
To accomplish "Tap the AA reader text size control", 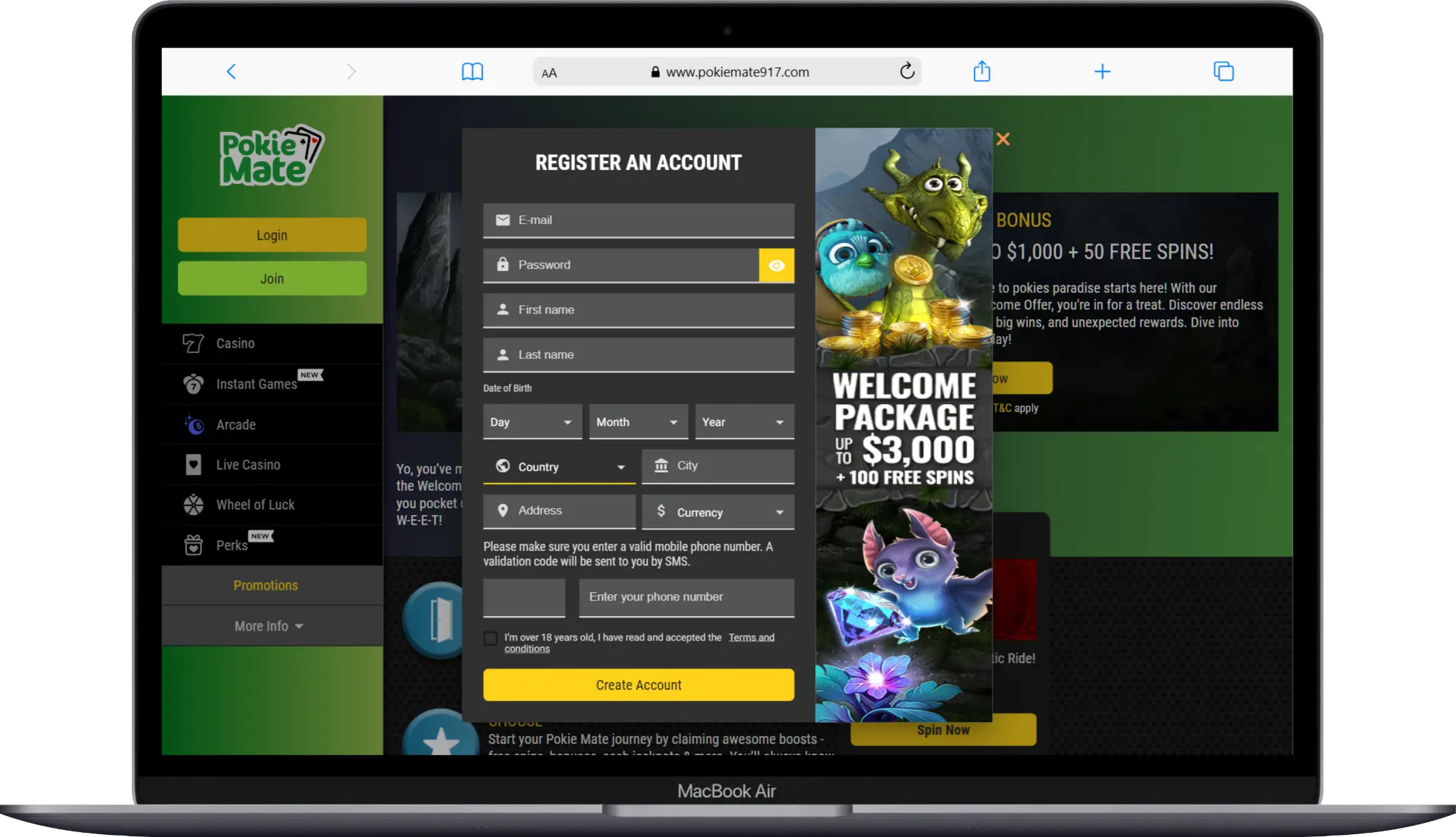I will coord(549,73).
